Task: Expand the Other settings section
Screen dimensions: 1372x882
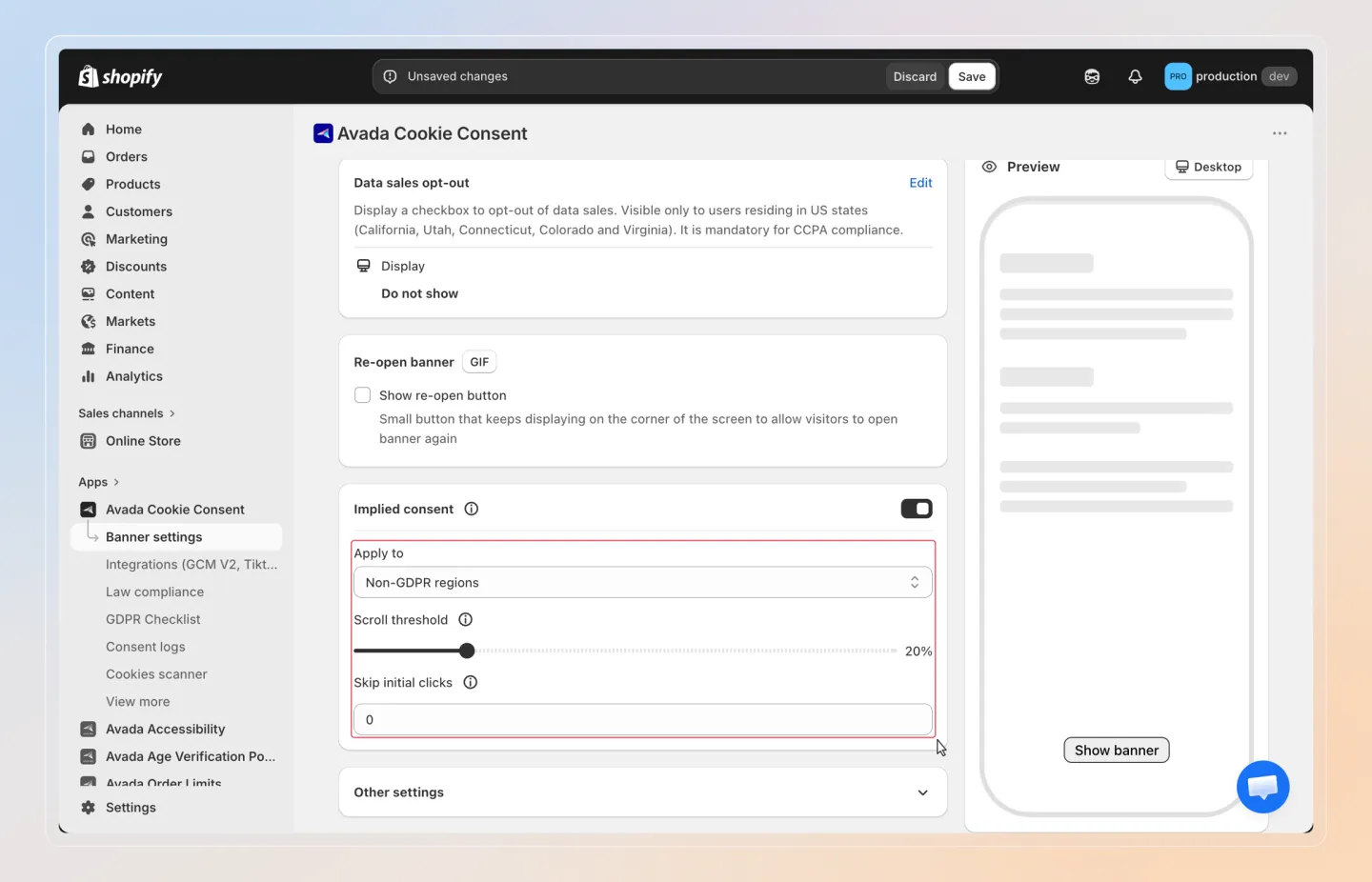Action: point(642,792)
